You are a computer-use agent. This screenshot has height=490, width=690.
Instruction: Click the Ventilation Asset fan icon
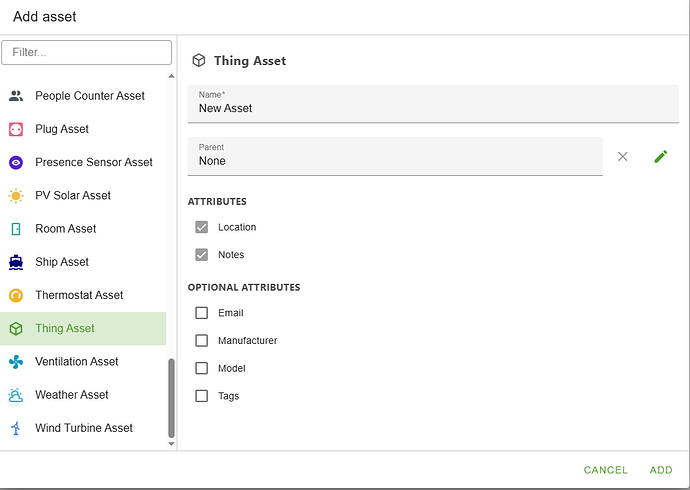click(x=16, y=362)
